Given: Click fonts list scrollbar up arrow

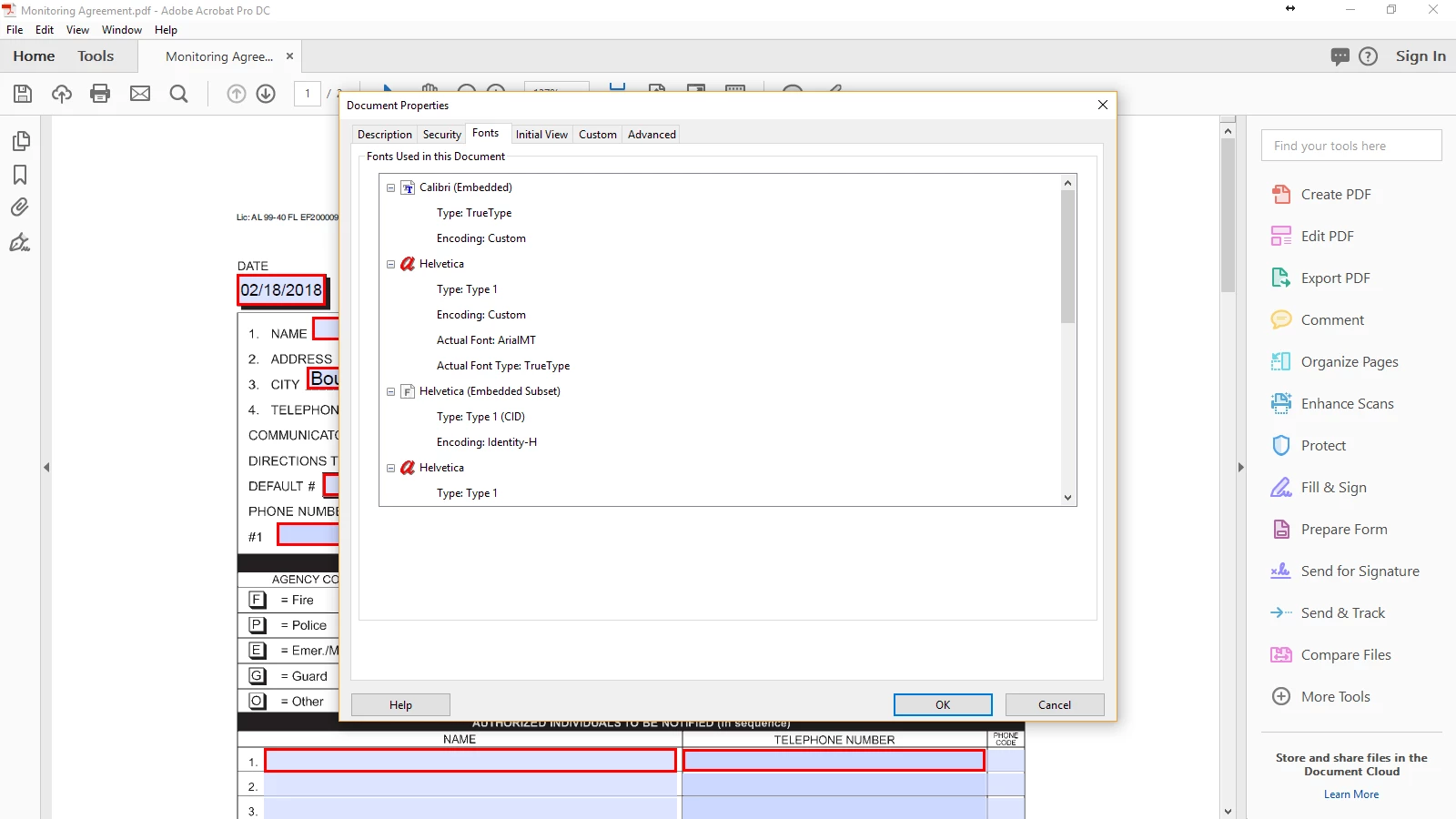Looking at the screenshot, I should click(1068, 183).
